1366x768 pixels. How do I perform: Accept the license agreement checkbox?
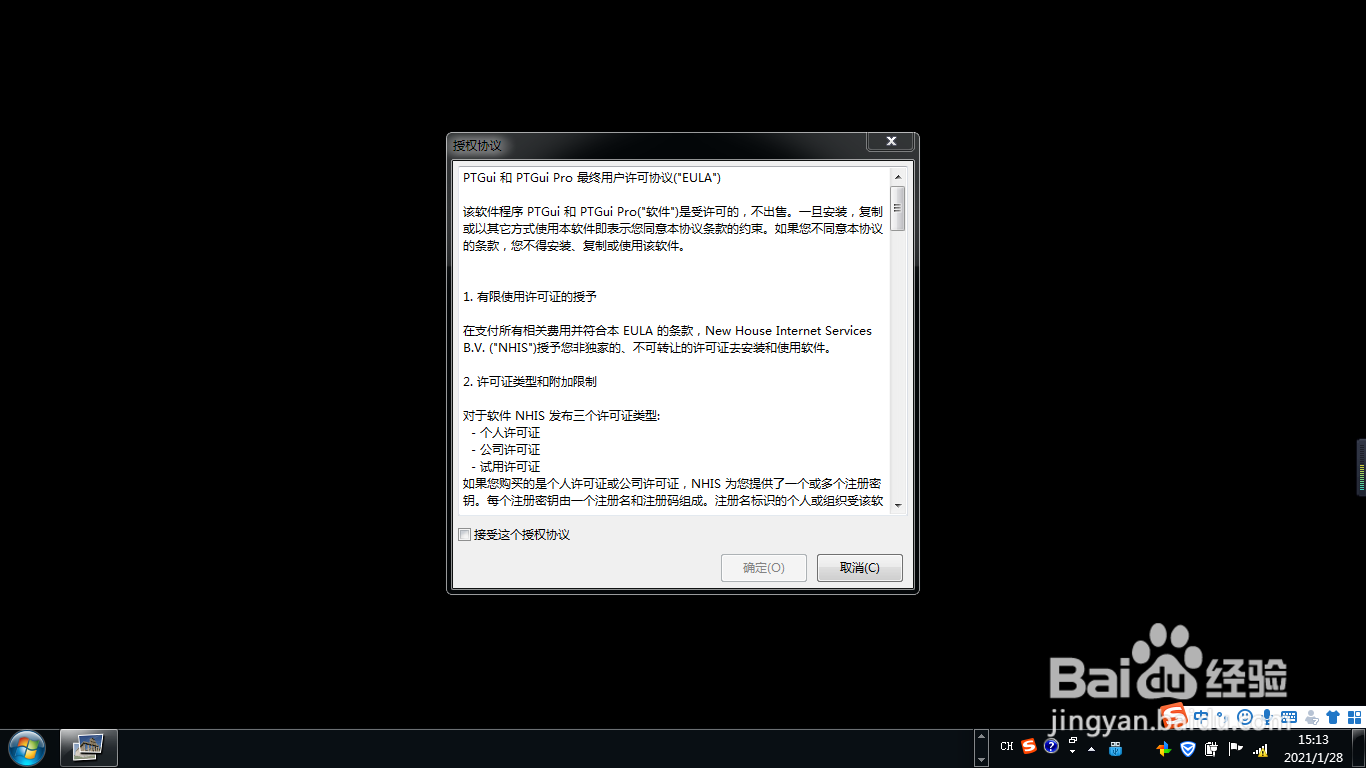[x=464, y=535]
